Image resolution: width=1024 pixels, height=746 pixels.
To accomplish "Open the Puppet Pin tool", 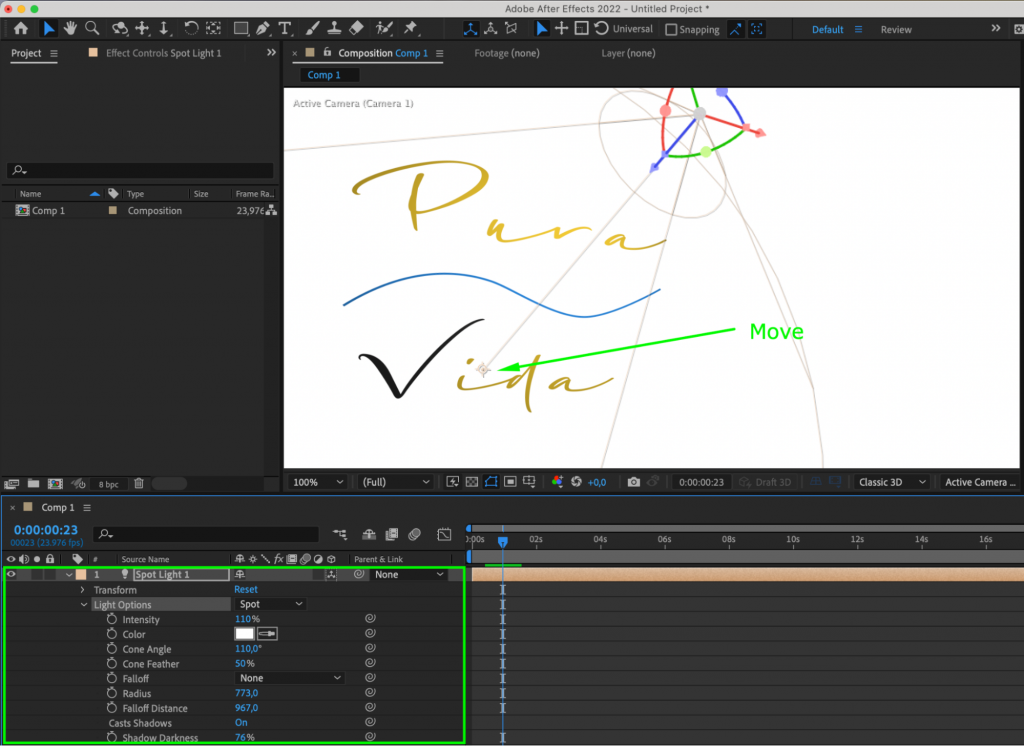I will 408,28.
